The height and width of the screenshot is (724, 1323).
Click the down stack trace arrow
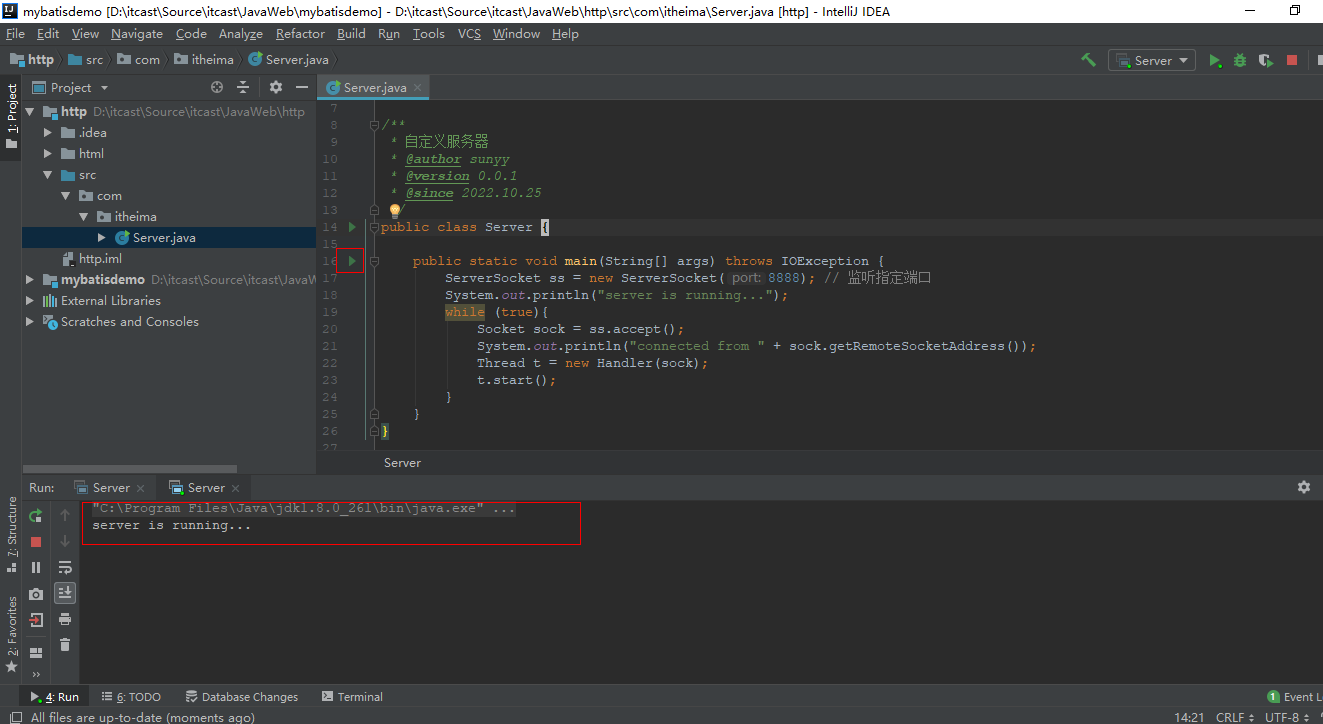coord(65,541)
